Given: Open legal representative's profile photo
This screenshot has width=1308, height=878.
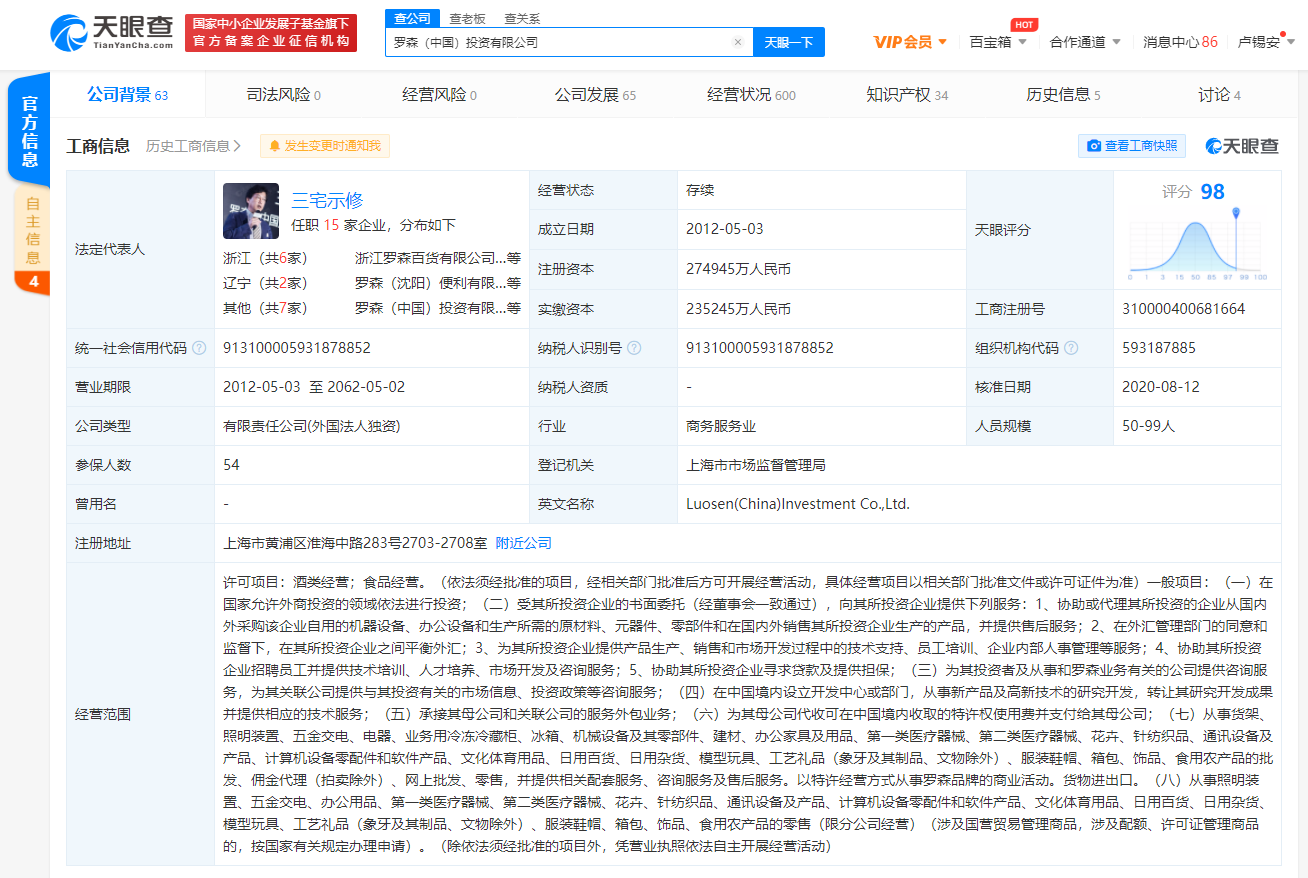Looking at the screenshot, I should (251, 211).
